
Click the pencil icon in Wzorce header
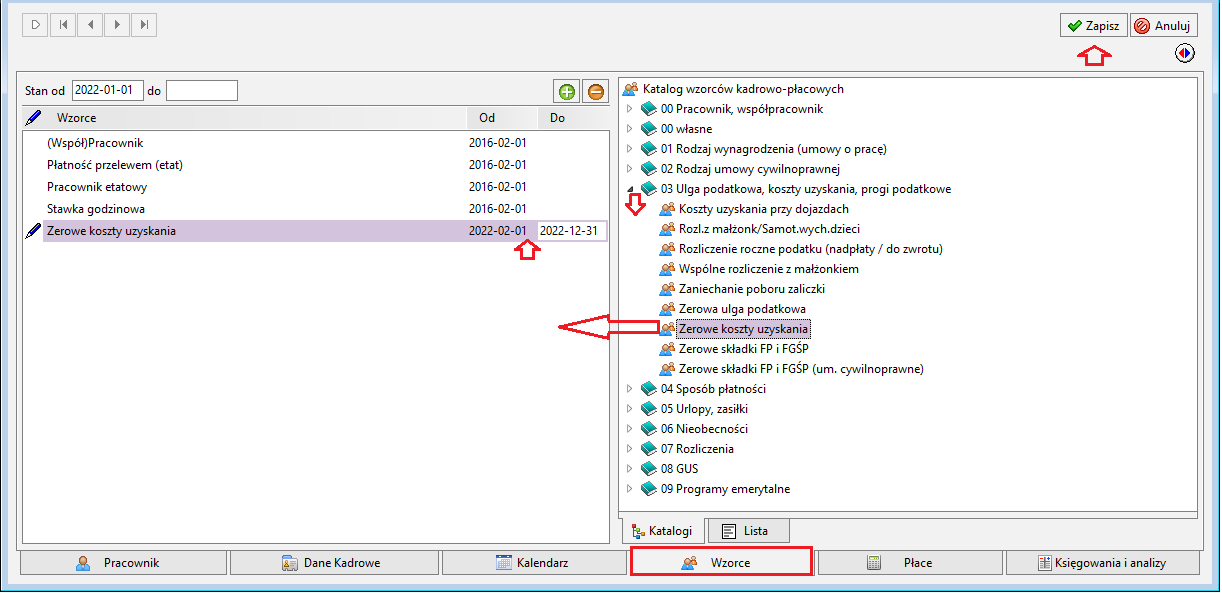tap(33, 118)
